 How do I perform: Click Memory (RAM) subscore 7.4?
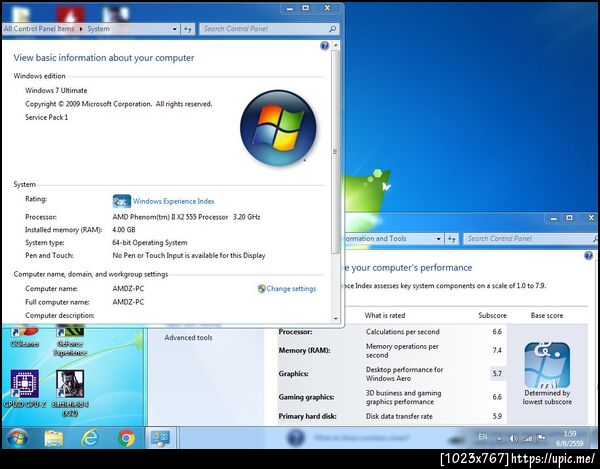click(x=497, y=350)
